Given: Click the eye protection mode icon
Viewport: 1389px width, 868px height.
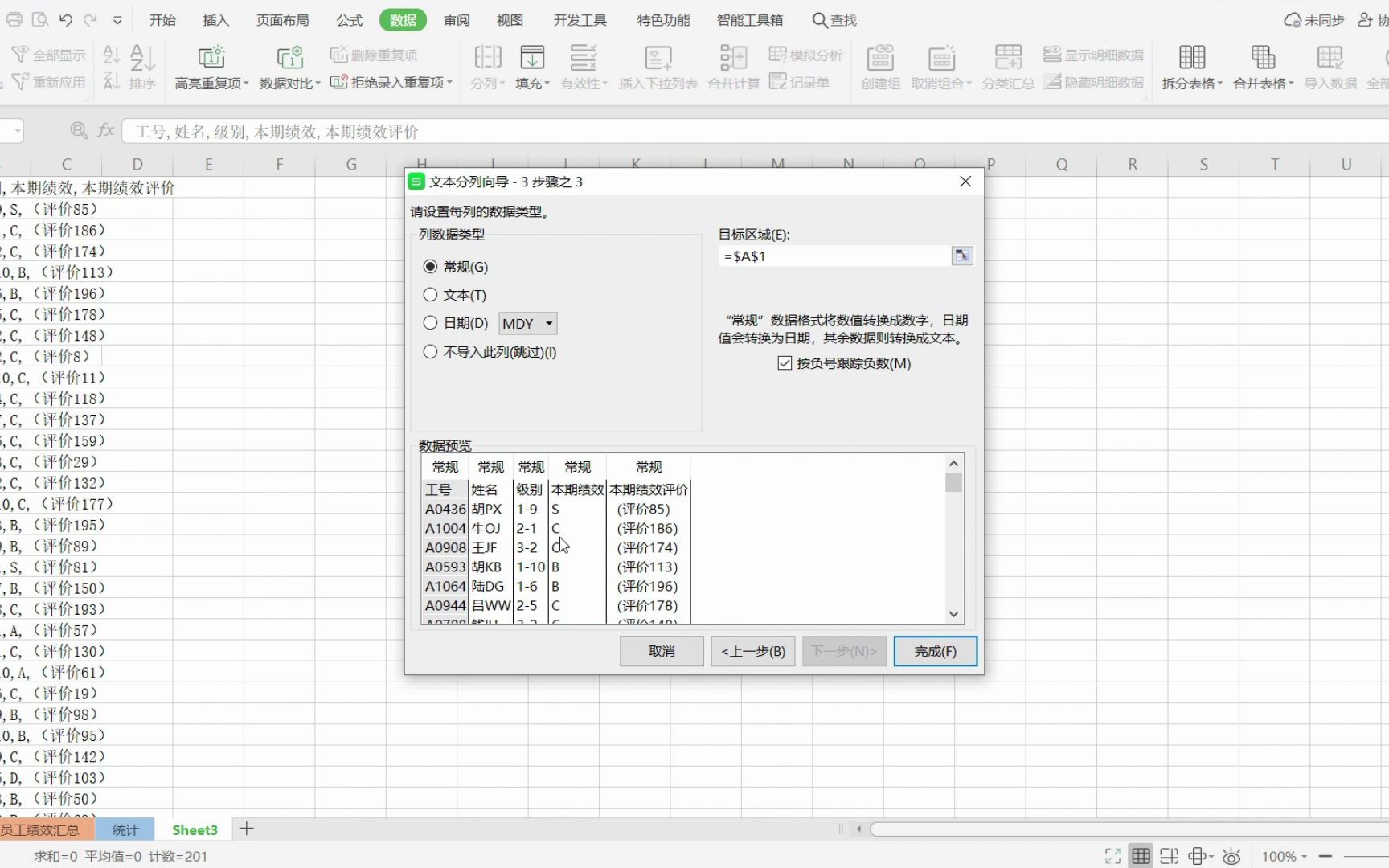Looking at the screenshot, I should click(1231, 856).
